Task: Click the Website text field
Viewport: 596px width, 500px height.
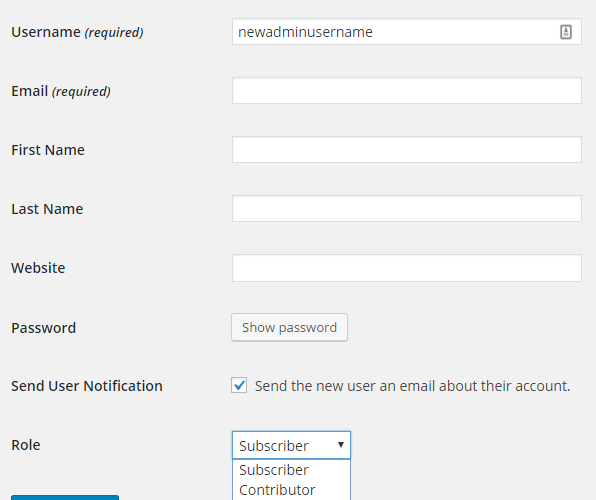Action: tap(407, 268)
